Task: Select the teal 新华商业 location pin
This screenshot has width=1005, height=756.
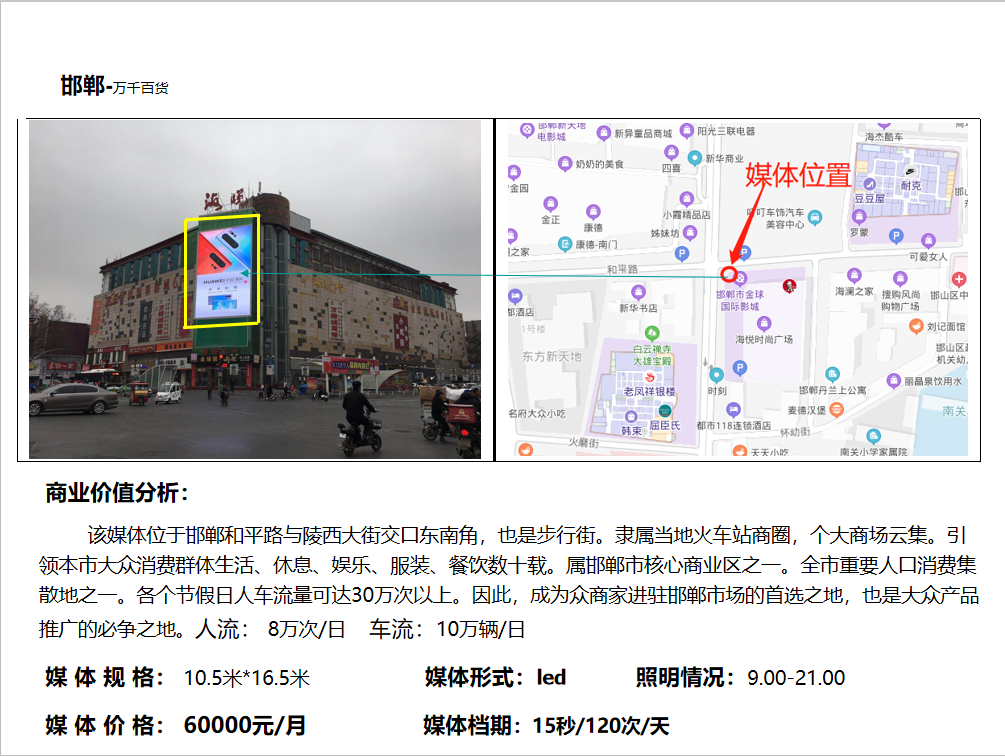Action: [x=694, y=158]
